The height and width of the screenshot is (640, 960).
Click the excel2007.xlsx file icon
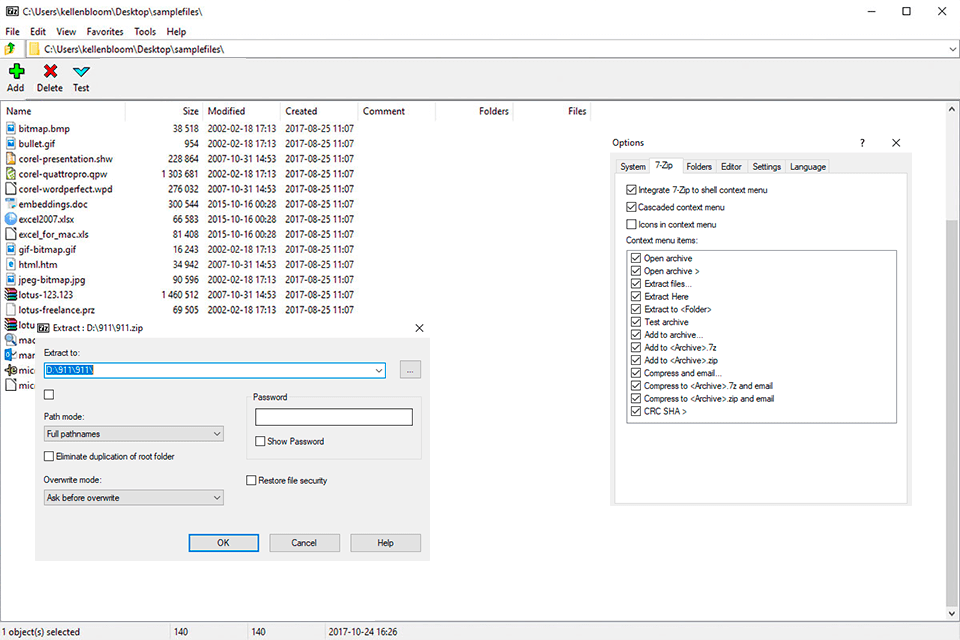pos(12,219)
